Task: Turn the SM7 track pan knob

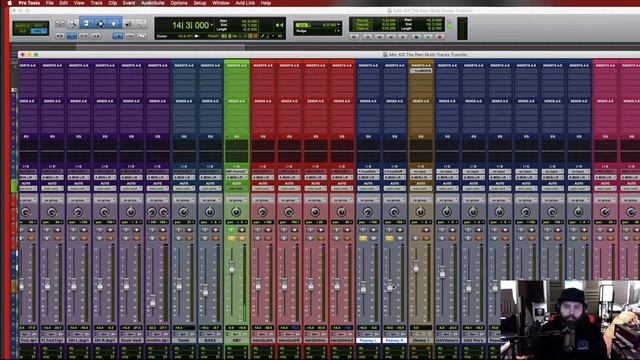Action: tap(236, 212)
